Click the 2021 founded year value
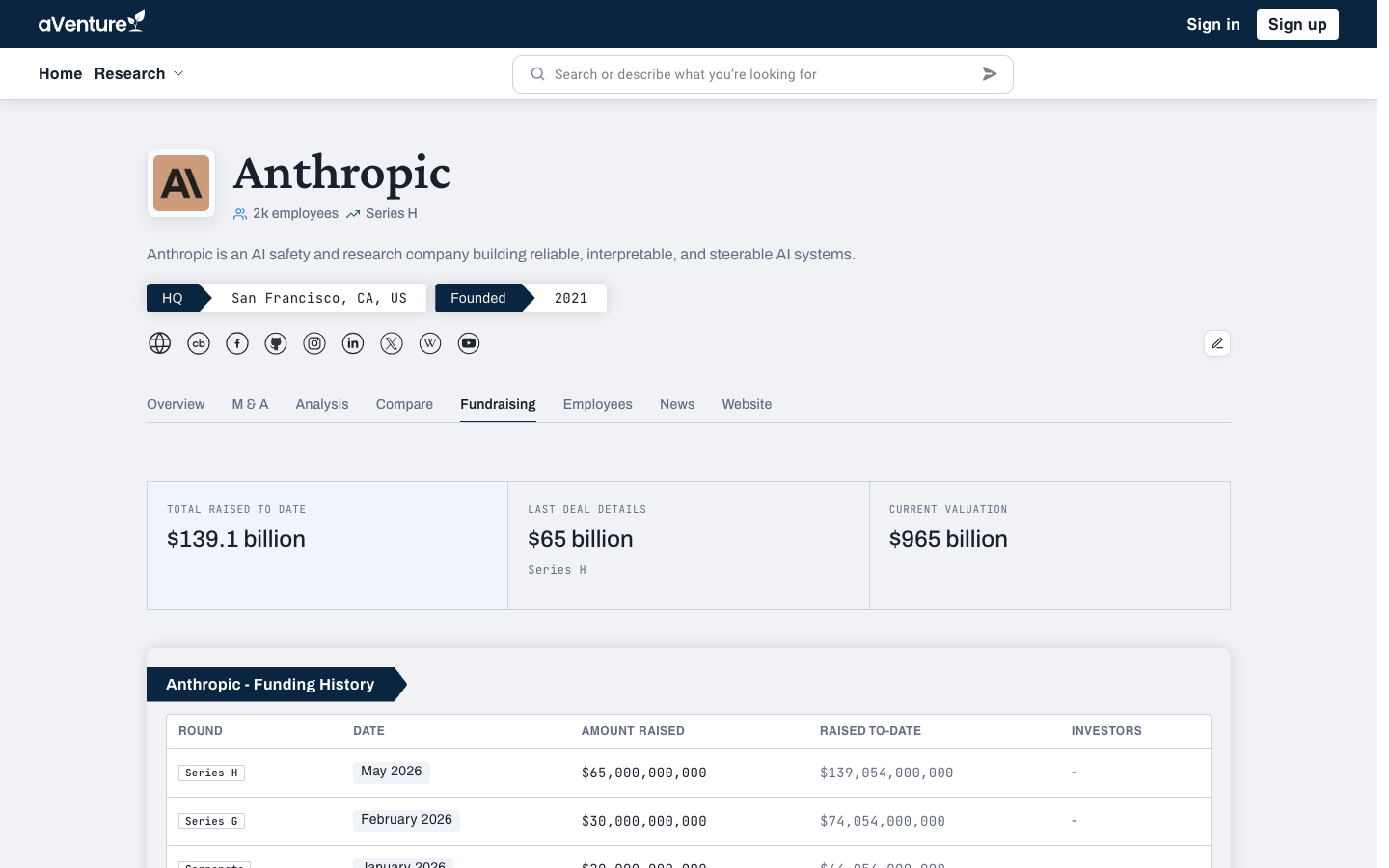 pyautogui.click(x=571, y=298)
